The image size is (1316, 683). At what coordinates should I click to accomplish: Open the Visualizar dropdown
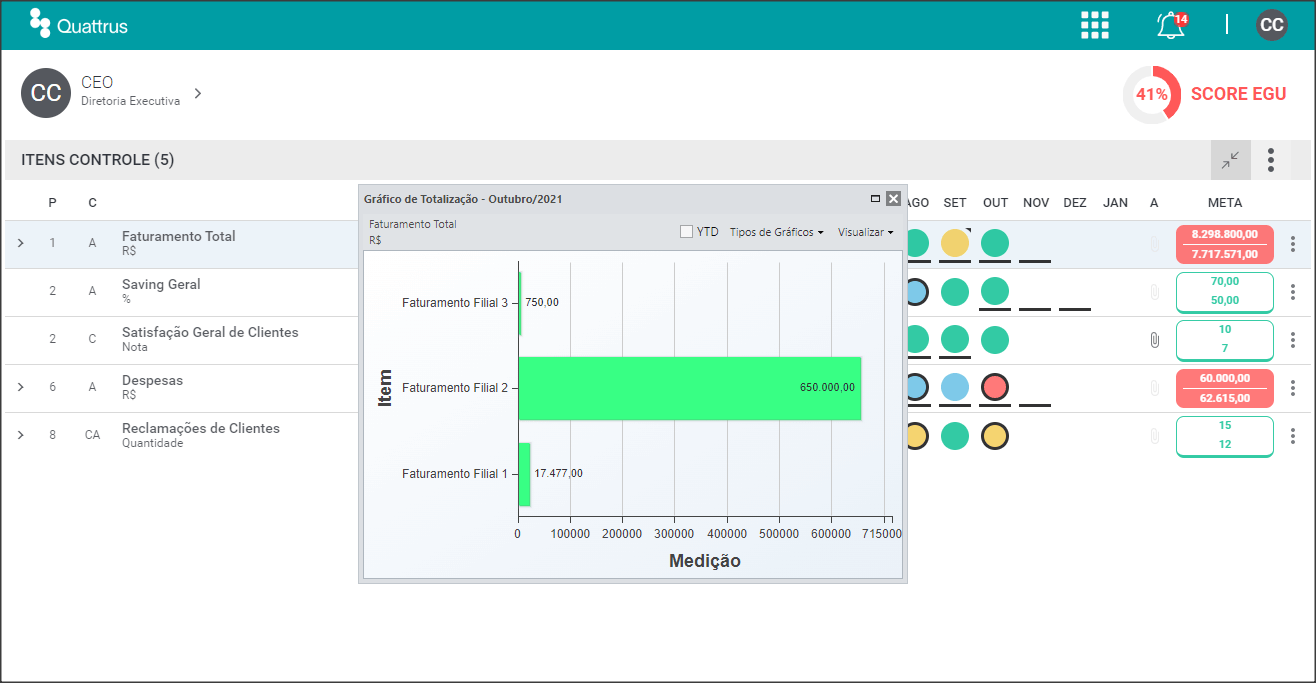coord(865,231)
